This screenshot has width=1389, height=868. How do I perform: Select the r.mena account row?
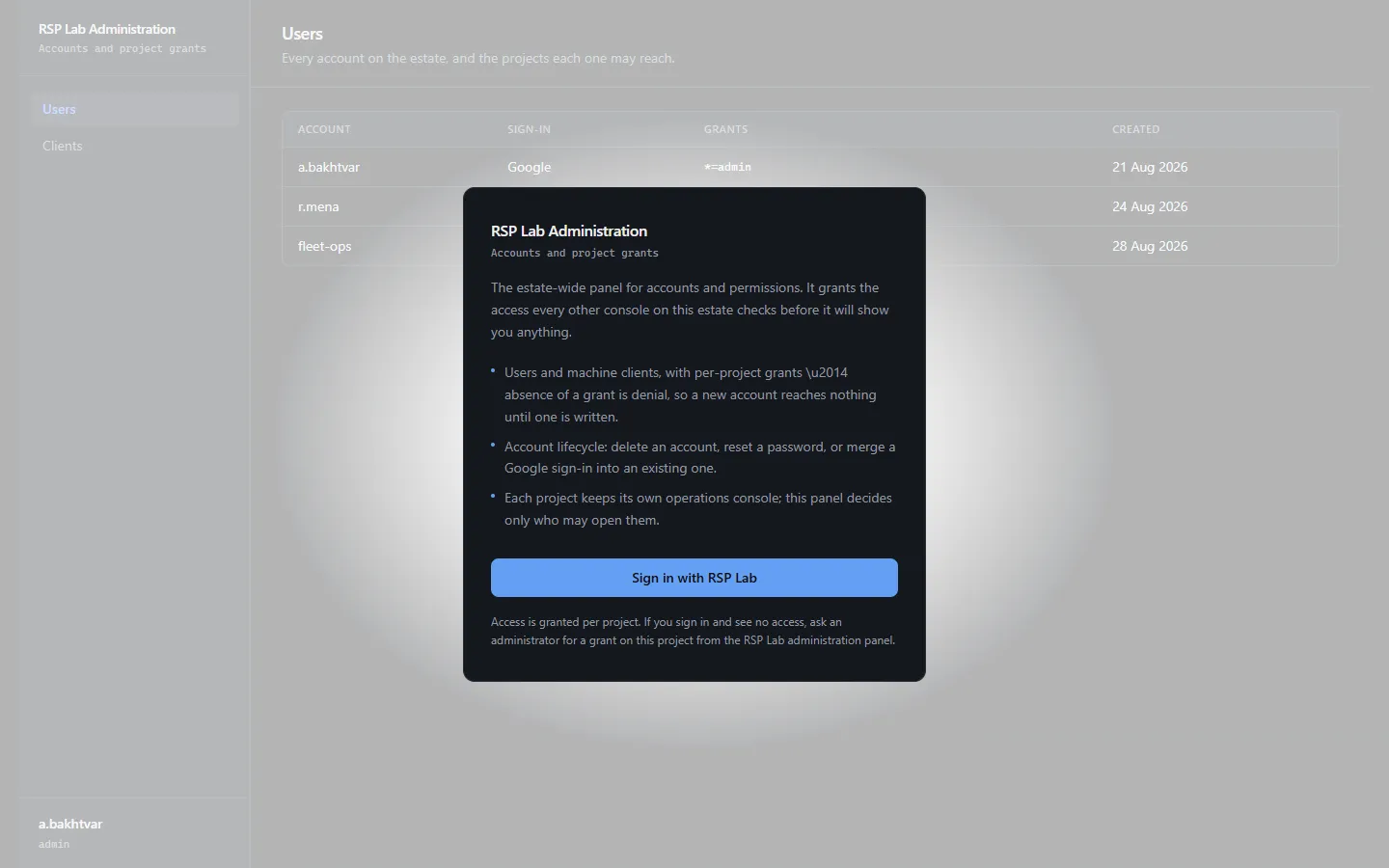(x=809, y=206)
